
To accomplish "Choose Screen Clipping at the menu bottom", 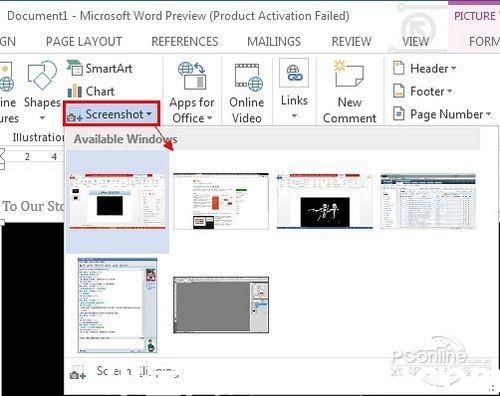I will (x=127, y=373).
